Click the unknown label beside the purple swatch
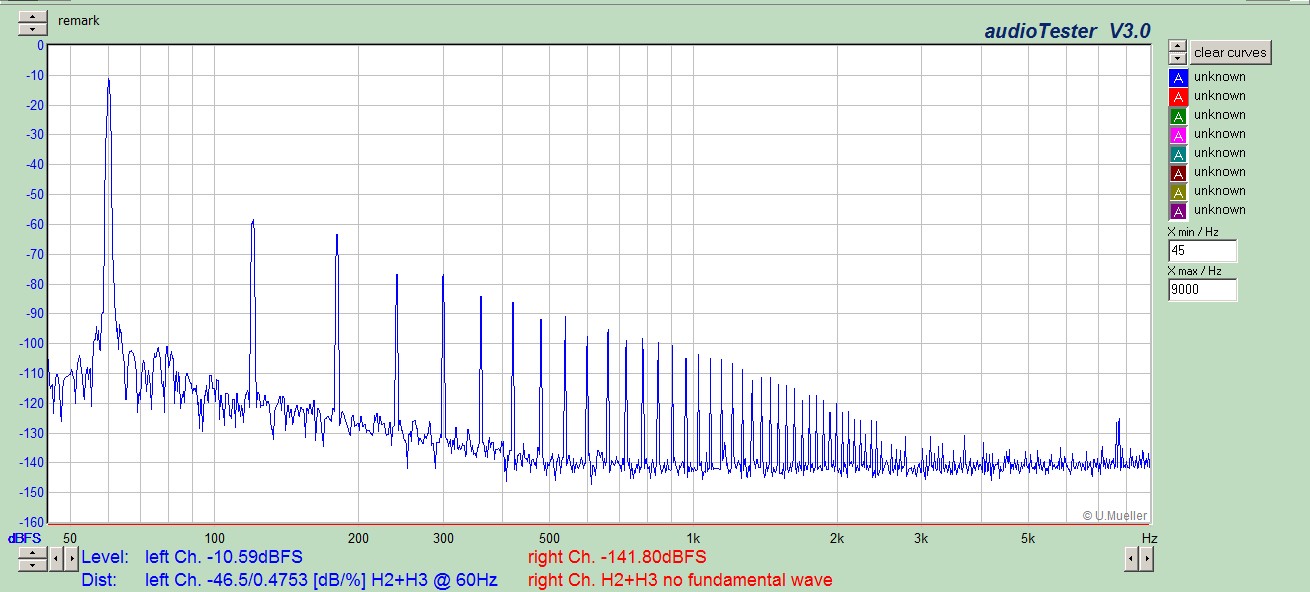 pos(1219,210)
